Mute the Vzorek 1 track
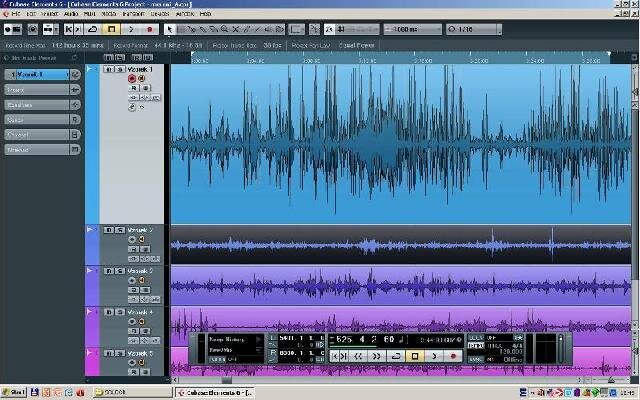640x400 pixels. pos(109,69)
